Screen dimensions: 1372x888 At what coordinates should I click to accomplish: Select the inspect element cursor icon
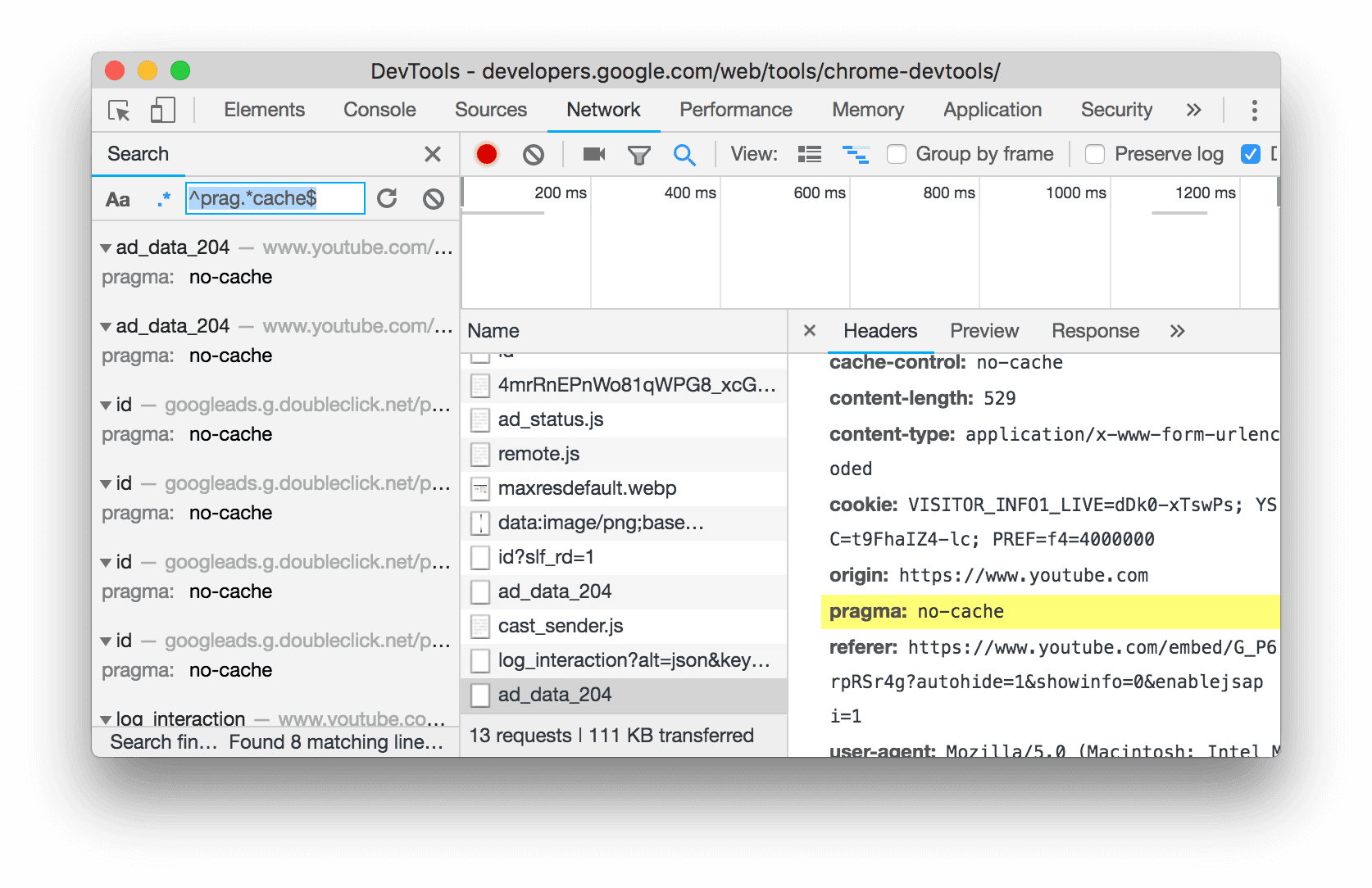tap(117, 109)
